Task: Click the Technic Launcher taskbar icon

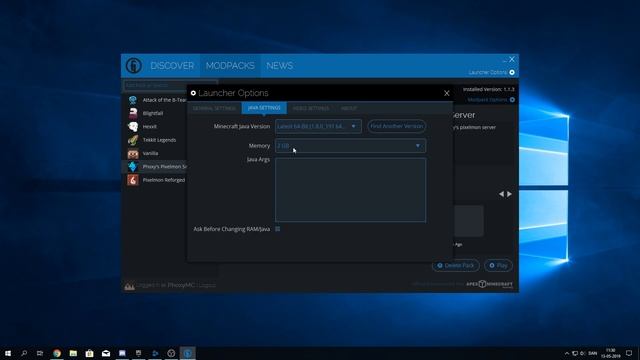Action: [187, 353]
